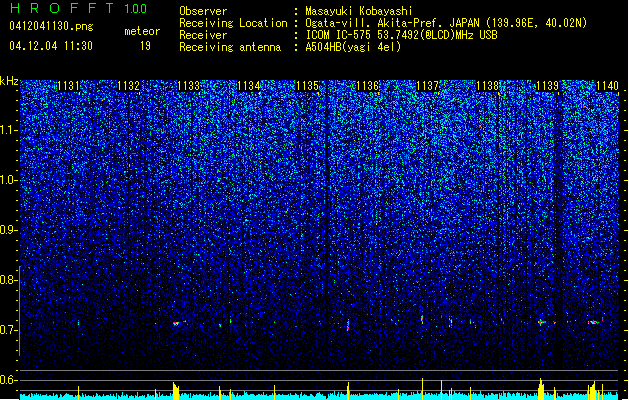Click the tall yellow intensity spike at 1133
The height and width of the screenshot is (400, 629).
pos(176,391)
